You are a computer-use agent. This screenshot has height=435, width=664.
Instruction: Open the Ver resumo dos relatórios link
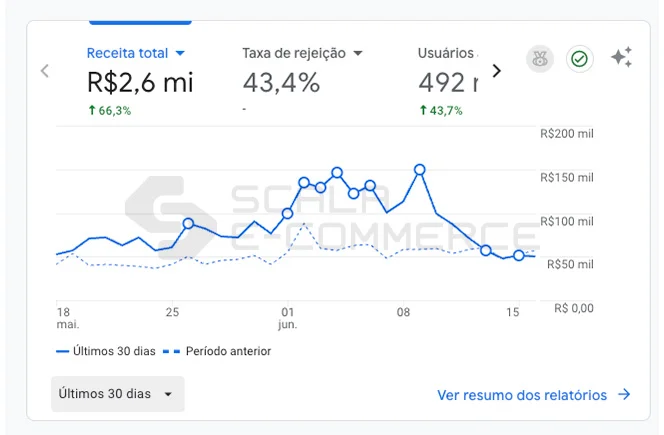point(522,395)
